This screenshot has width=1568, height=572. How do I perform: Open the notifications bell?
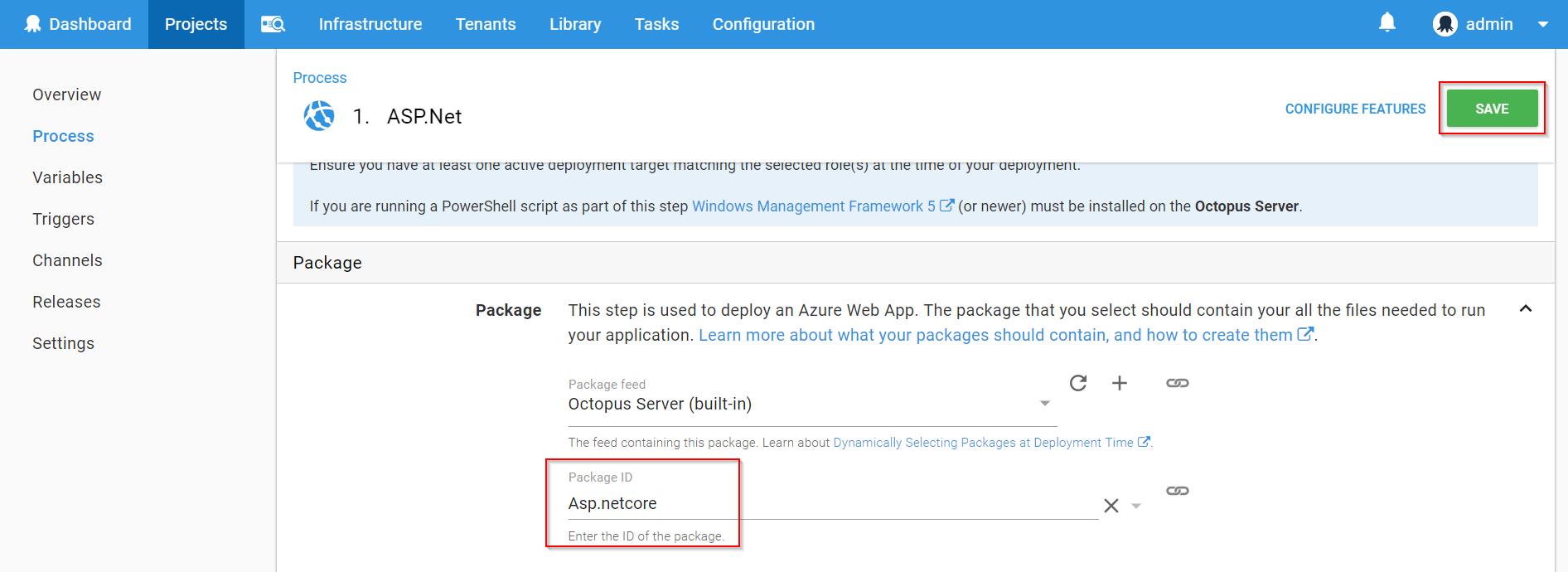pyautogui.click(x=1387, y=23)
